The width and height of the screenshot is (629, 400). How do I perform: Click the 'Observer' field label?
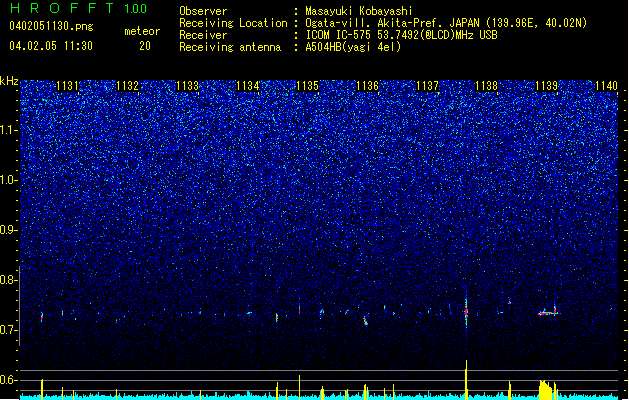pos(203,11)
